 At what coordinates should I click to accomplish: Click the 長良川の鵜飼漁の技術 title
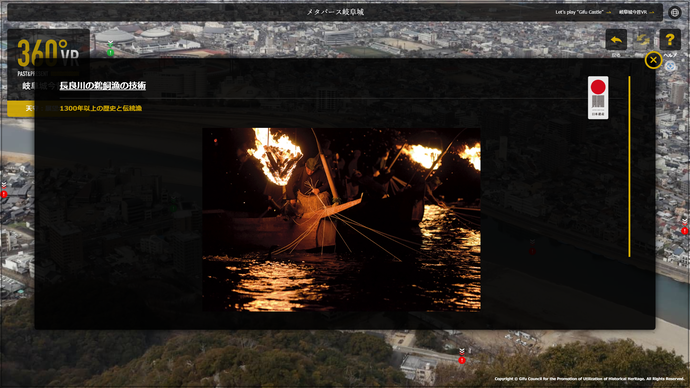103,85
